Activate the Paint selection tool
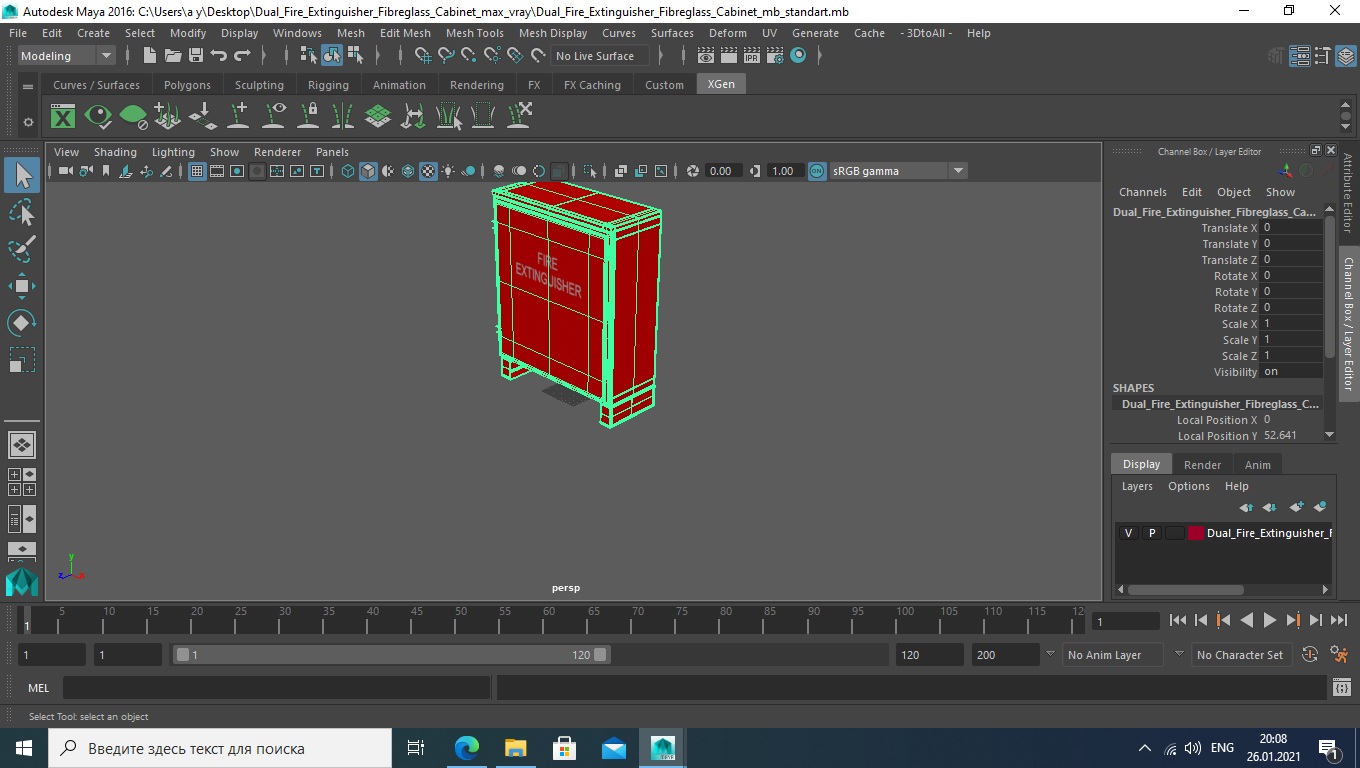Image resolution: width=1360 pixels, height=768 pixels. click(x=22, y=249)
